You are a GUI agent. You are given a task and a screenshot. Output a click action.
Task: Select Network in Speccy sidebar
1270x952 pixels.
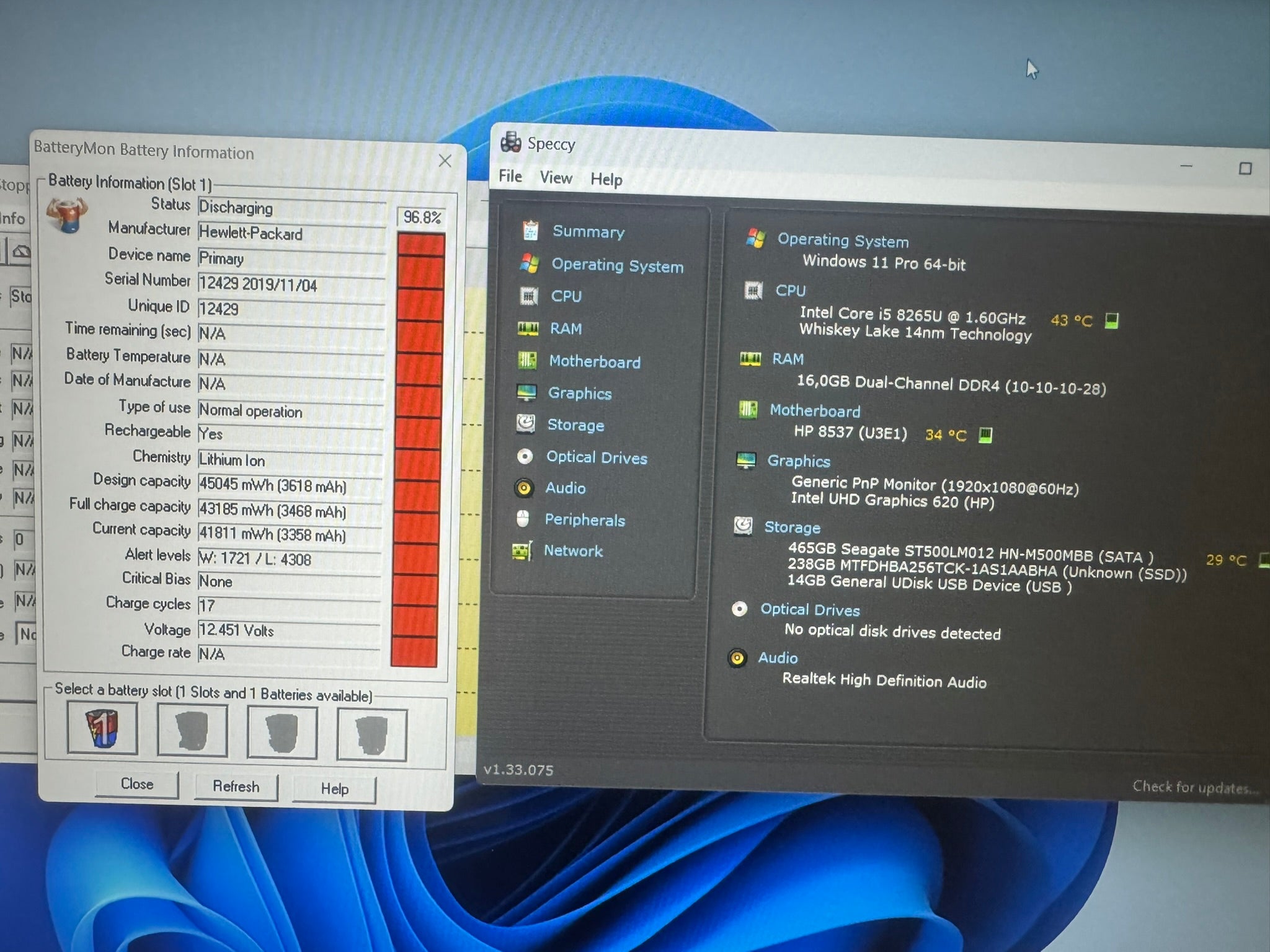coord(573,551)
